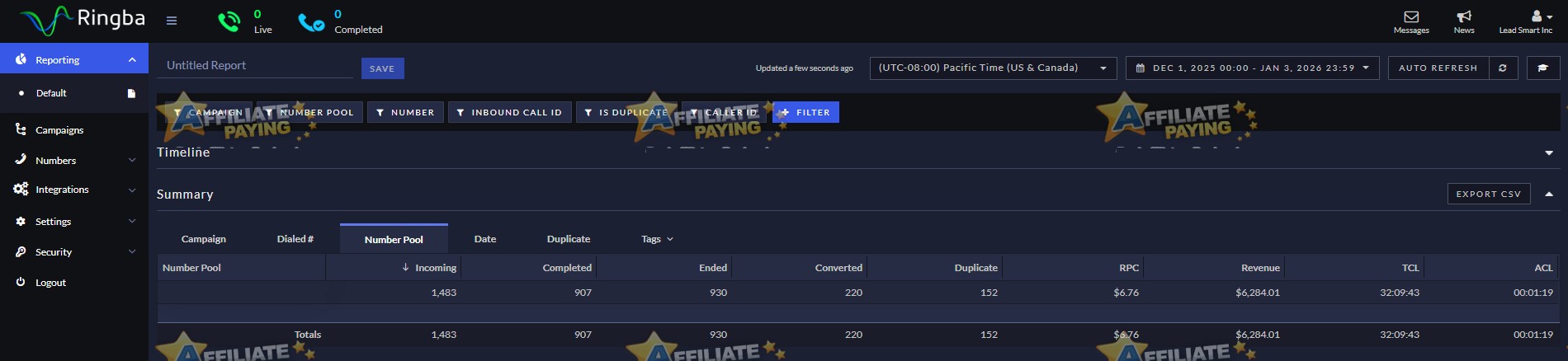The height and width of the screenshot is (361, 1568).
Task: Click Logout in the sidebar
Action: pos(50,282)
